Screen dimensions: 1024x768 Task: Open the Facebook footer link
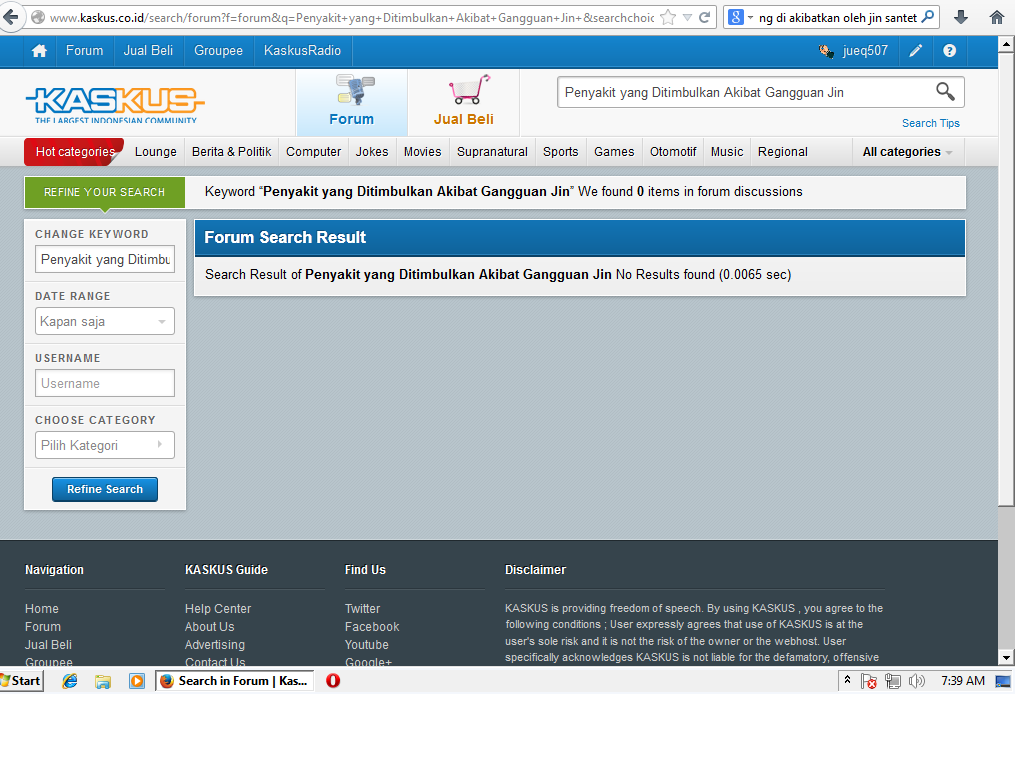372,627
